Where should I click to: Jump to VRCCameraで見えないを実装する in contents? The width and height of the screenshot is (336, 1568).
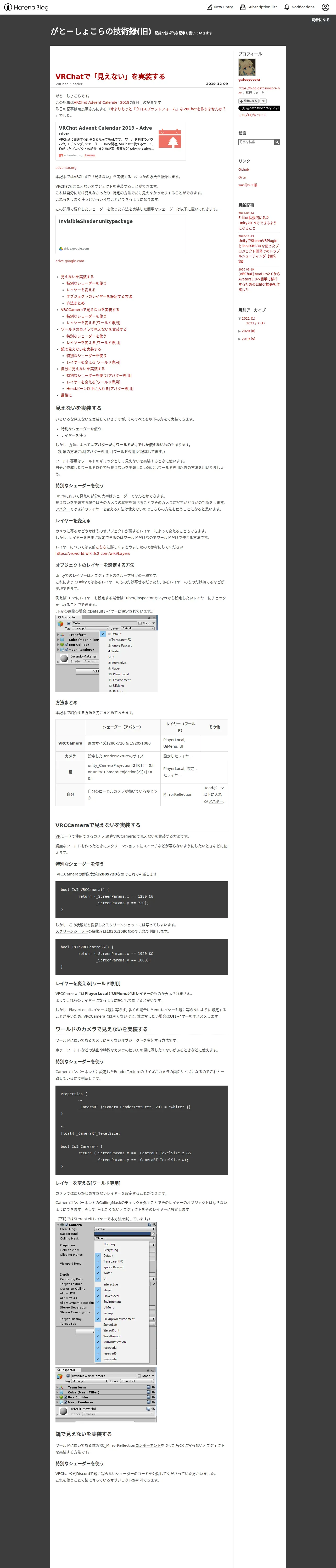pos(90,310)
